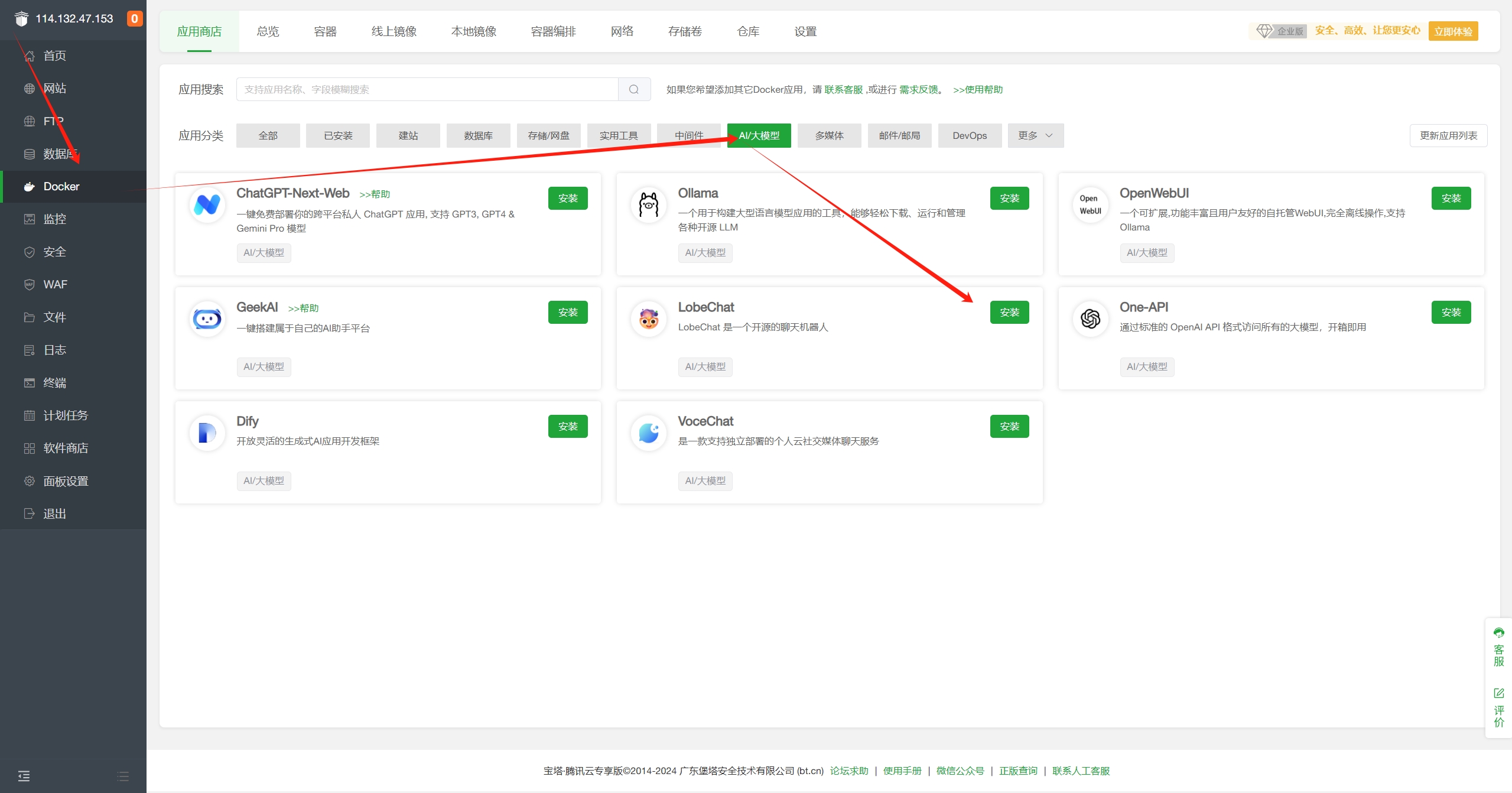Switch to the 存储卷 tab

(x=685, y=31)
